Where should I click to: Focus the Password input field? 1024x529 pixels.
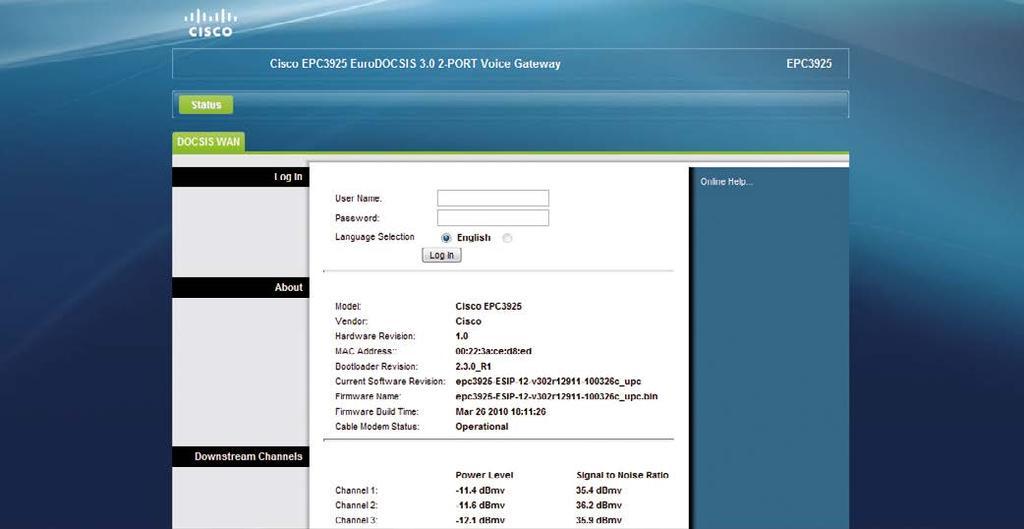click(493, 218)
